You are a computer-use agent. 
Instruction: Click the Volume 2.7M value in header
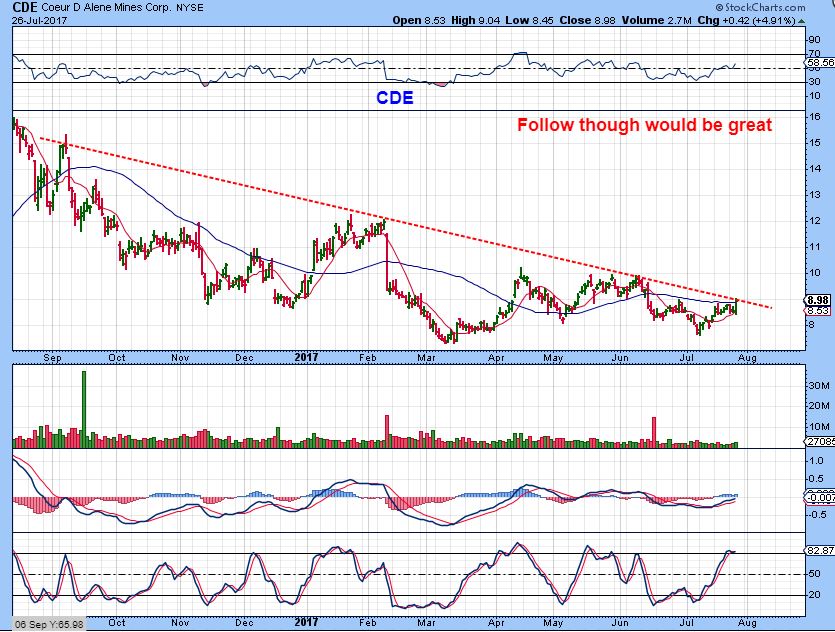[x=656, y=21]
